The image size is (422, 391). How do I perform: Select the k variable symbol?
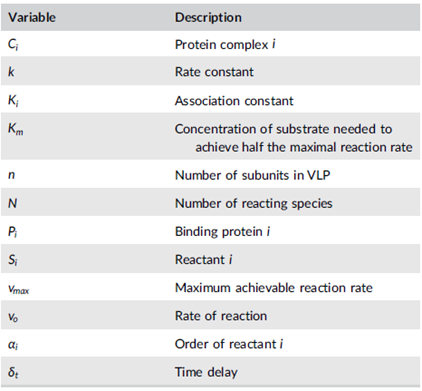(11, 72)
